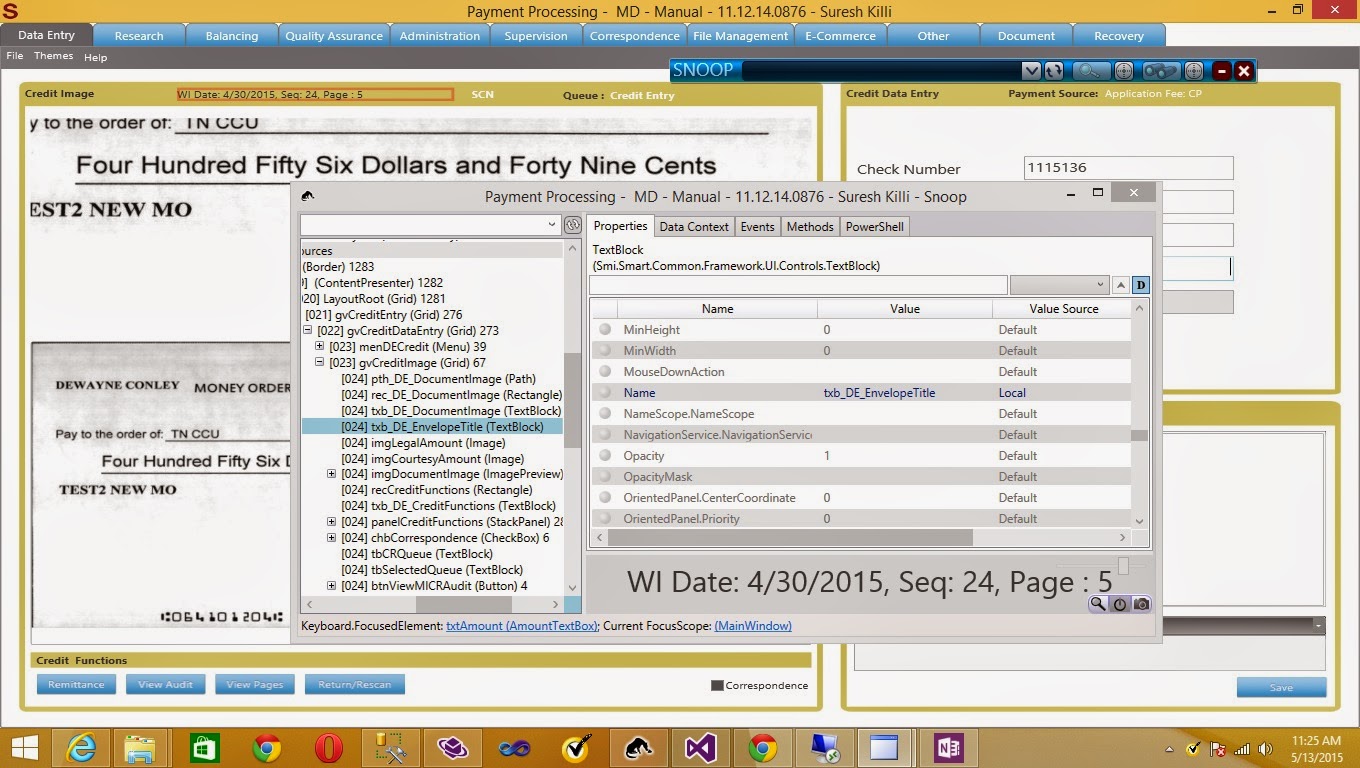Open the property filter combo box
1360x768 pixels.
1059,286
